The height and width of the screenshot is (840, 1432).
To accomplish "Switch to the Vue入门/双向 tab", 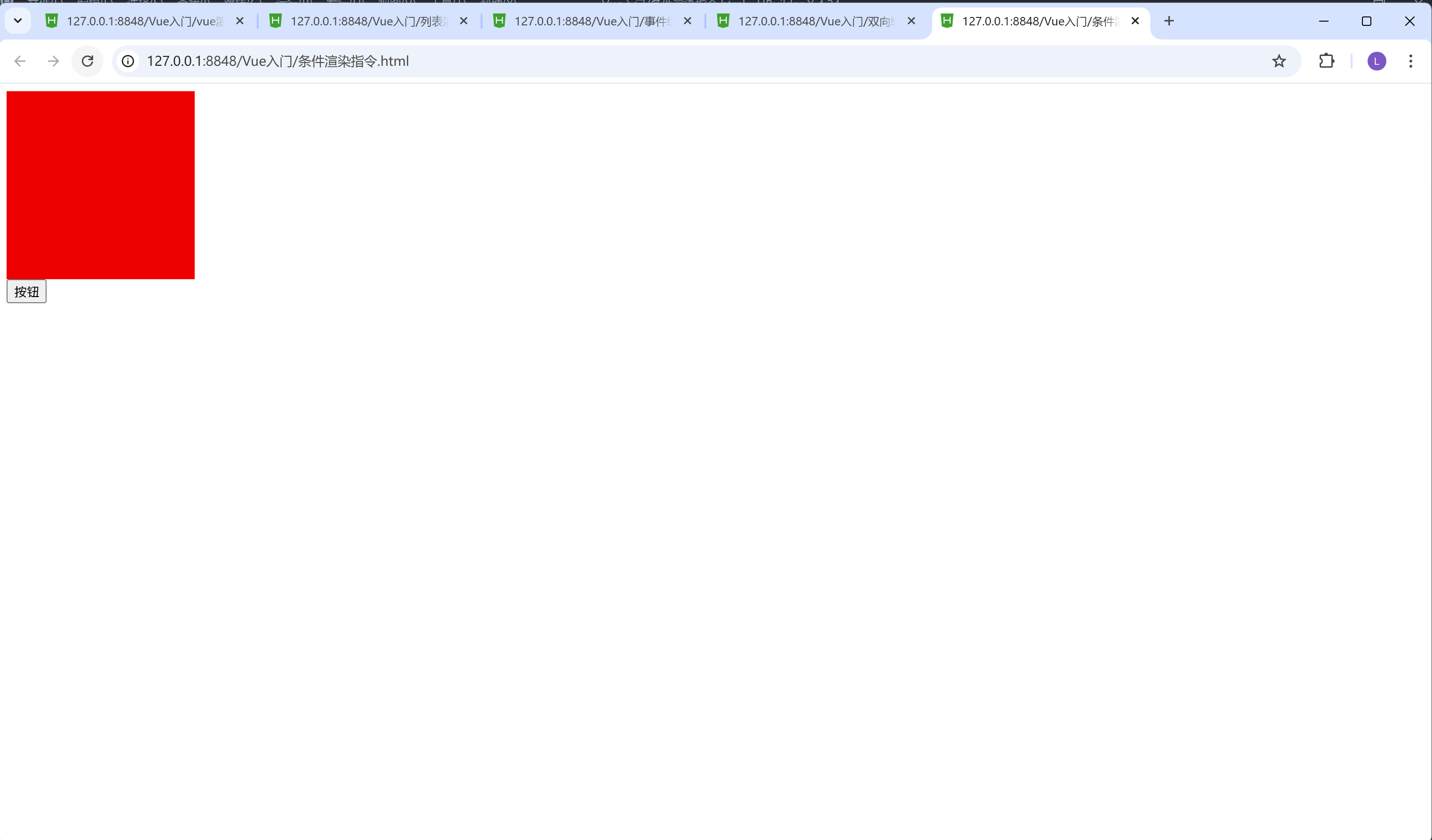I will tap(816, 21).
